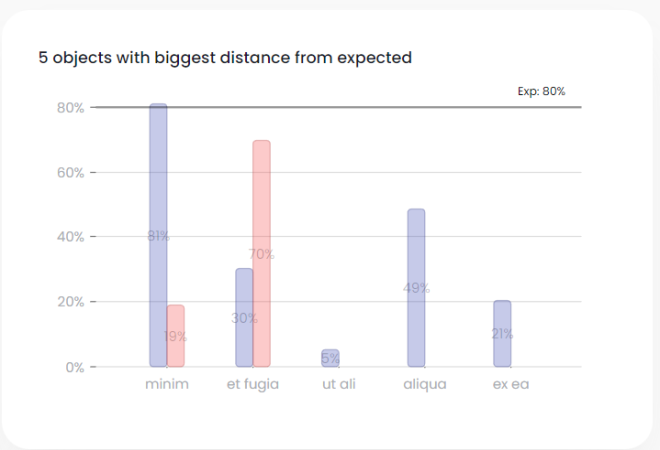Screen dimensions: 660x450
Task: Select the 40% y-axis tick label
Action: [70, 237]
